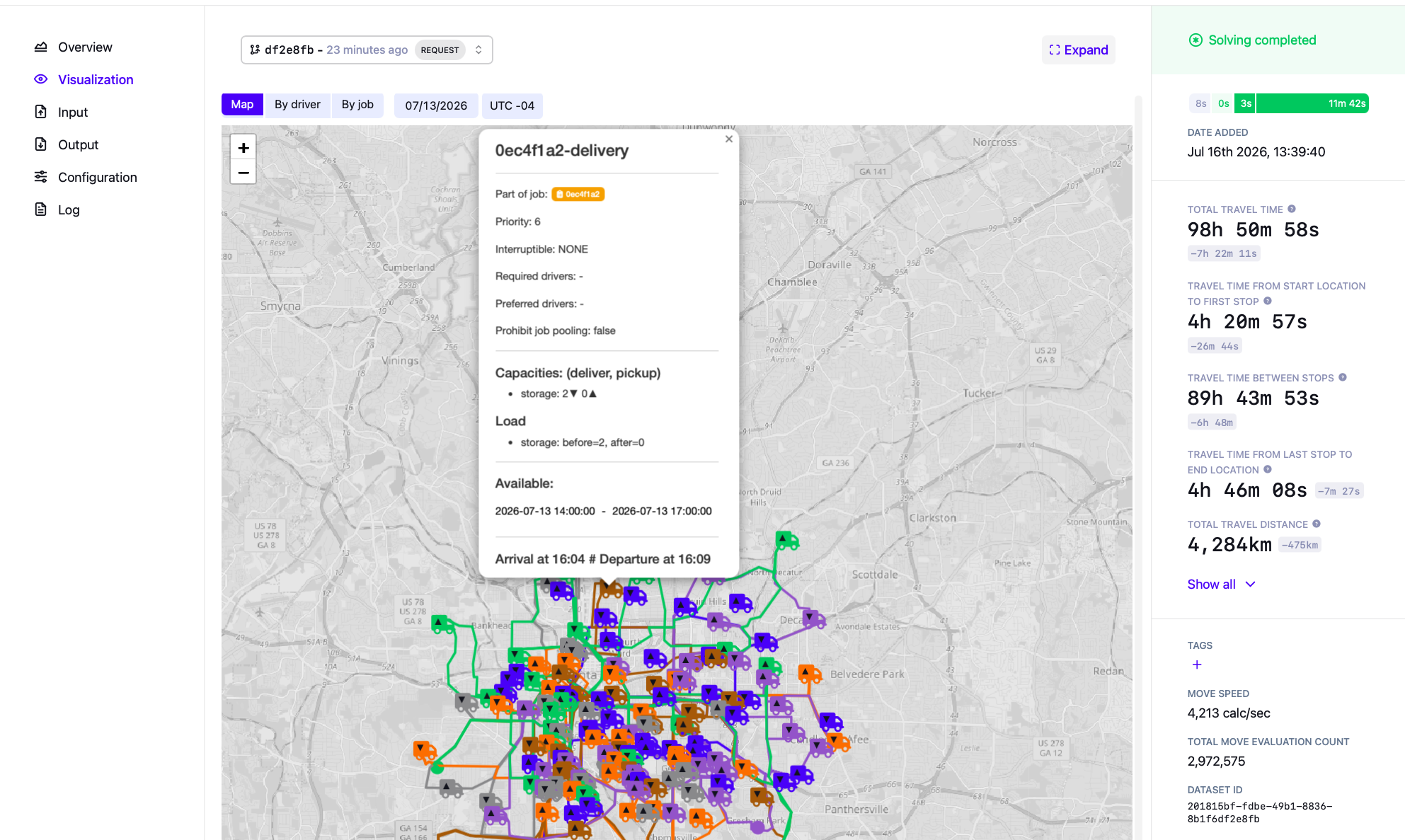Click info icon next to Travel Time Between Stops
Image resolution: width=1405 pixels, height=840 pixels.
pos(1343,377)
